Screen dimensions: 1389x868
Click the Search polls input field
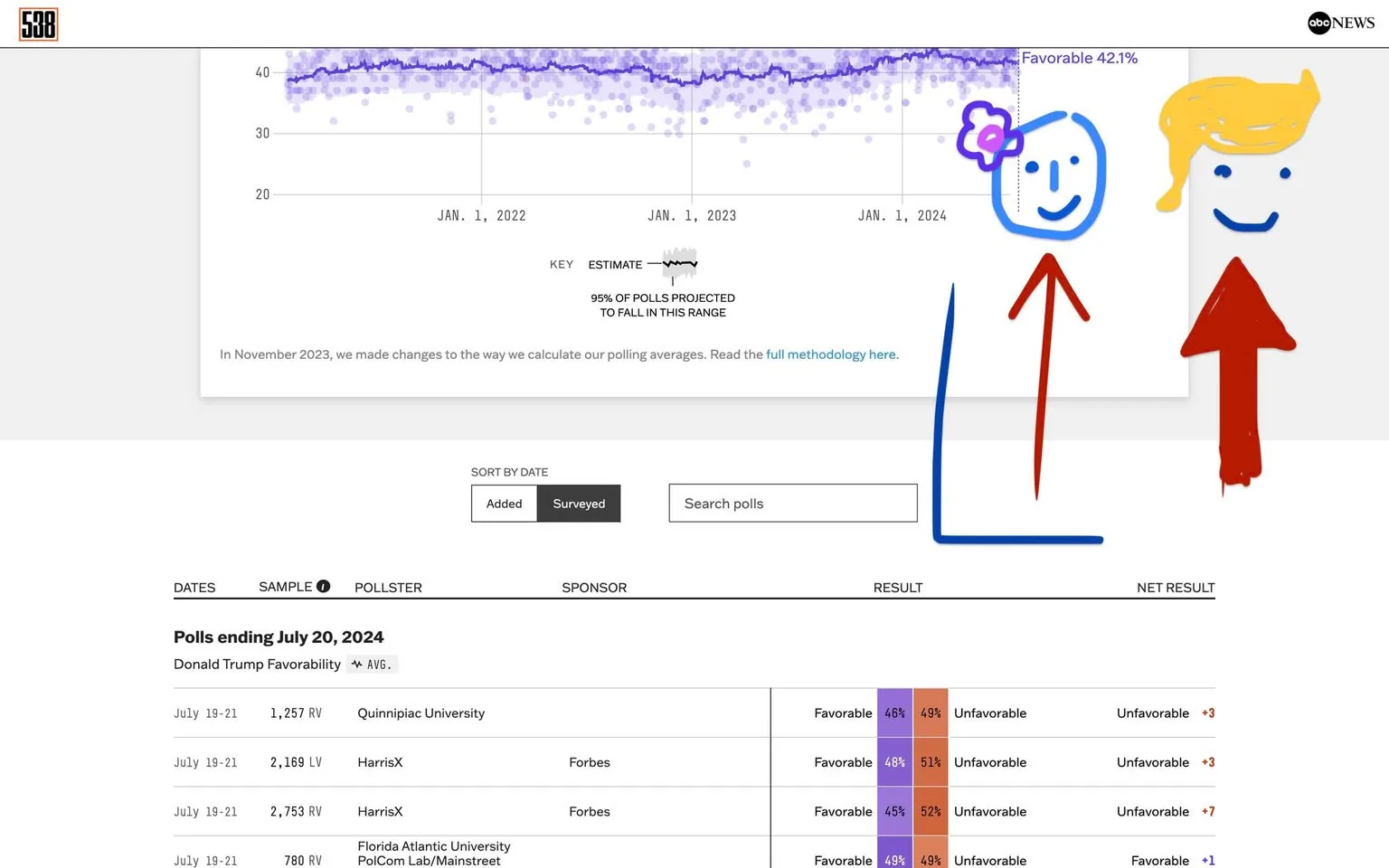point(792,503)
